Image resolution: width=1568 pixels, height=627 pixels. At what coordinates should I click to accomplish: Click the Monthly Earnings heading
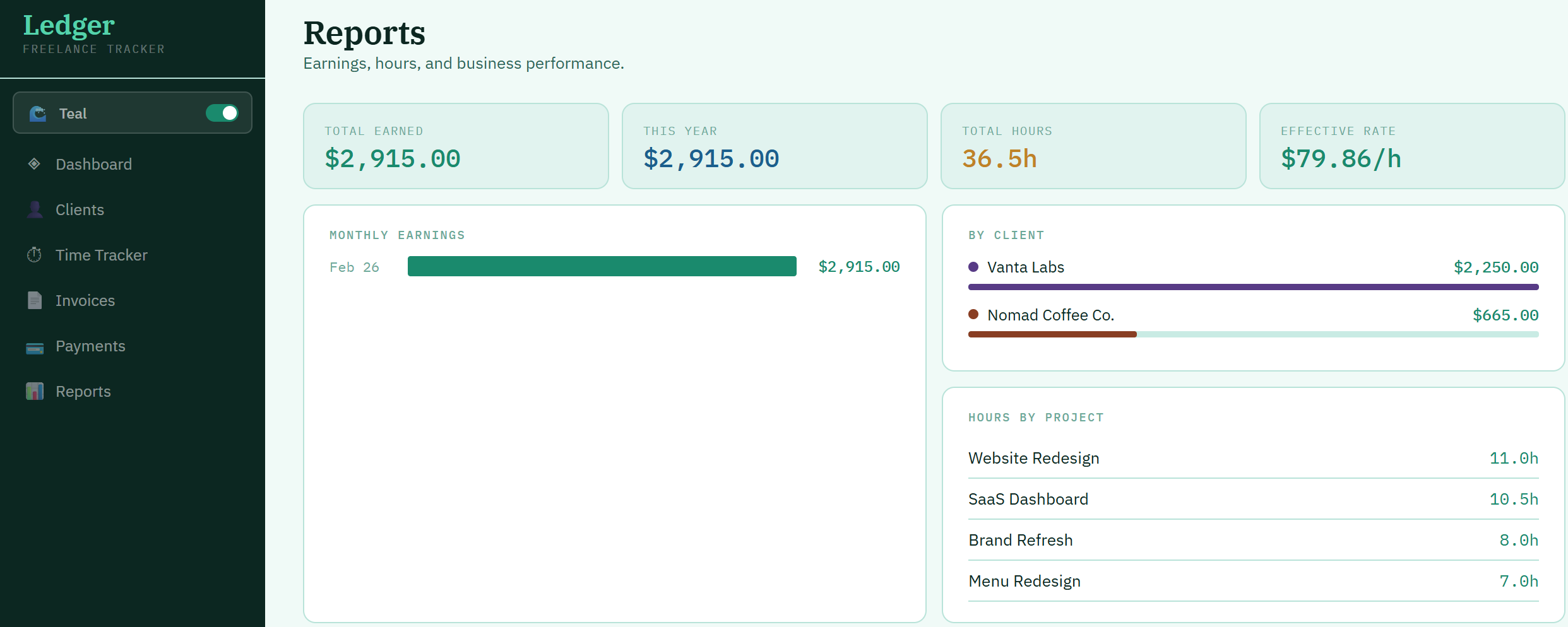point(397,235)
